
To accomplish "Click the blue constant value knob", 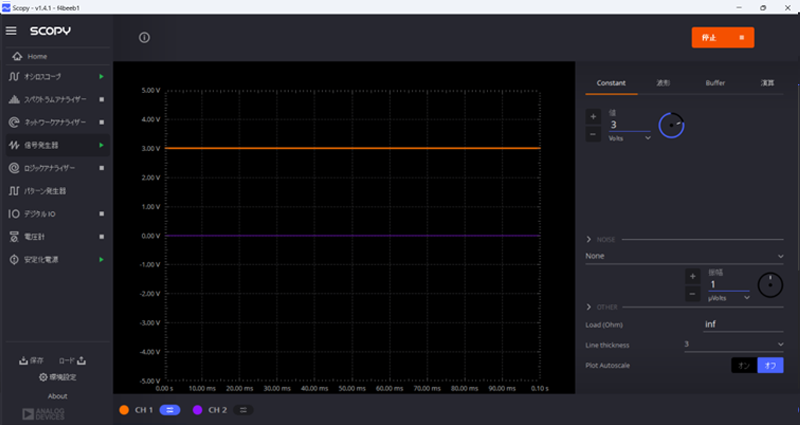I will tap(671, 125).
